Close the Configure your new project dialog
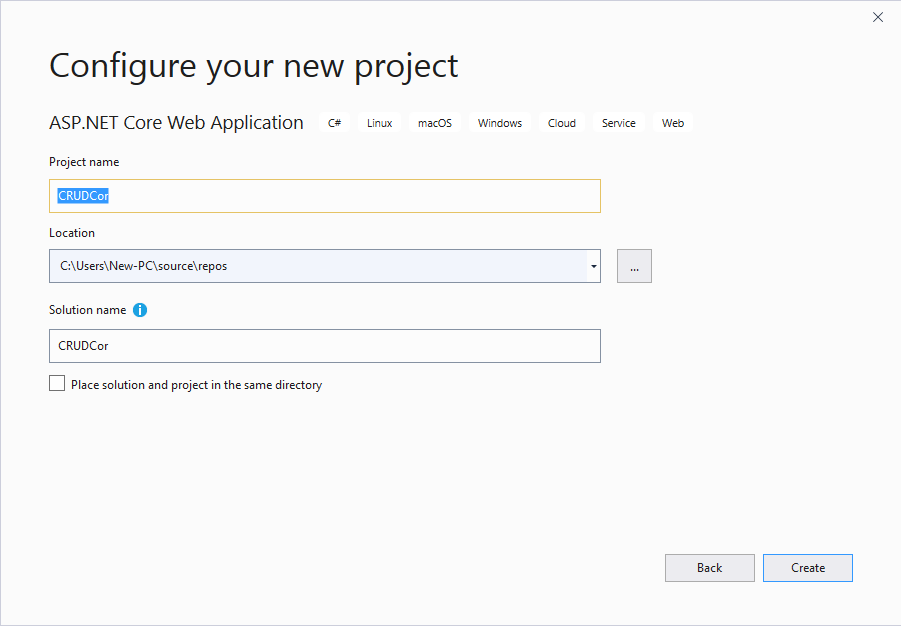 pos(878,17)
